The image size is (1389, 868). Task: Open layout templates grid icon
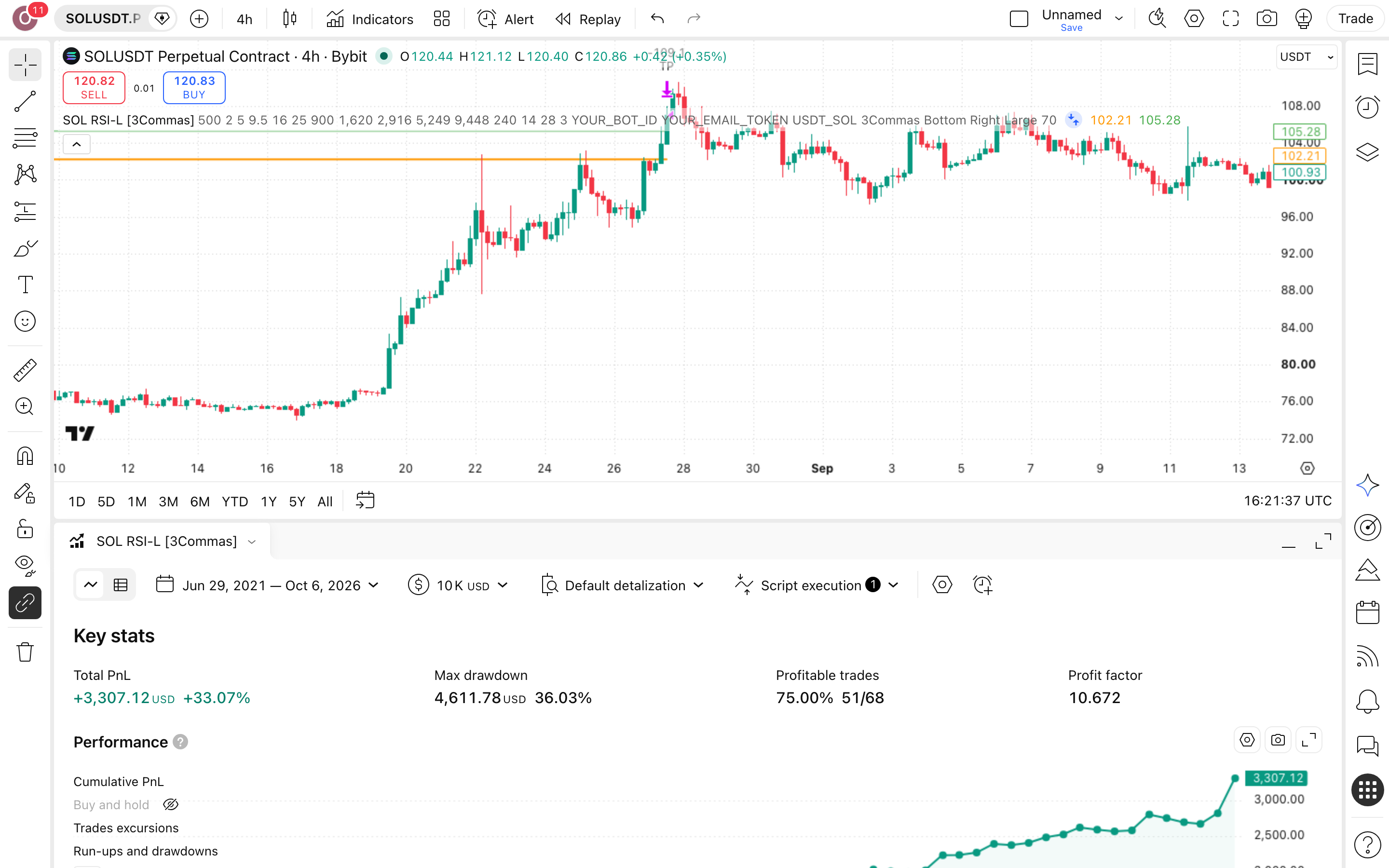(441, 19)
